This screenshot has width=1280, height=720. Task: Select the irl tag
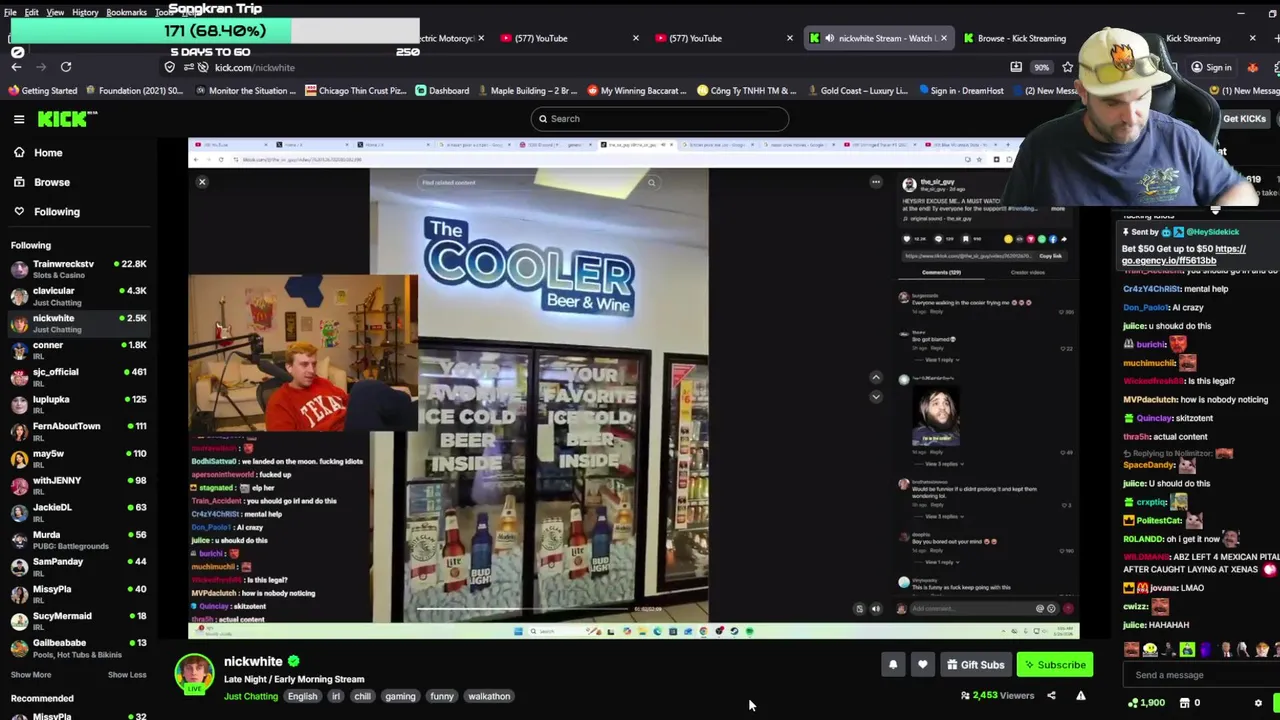pos(336,697)
